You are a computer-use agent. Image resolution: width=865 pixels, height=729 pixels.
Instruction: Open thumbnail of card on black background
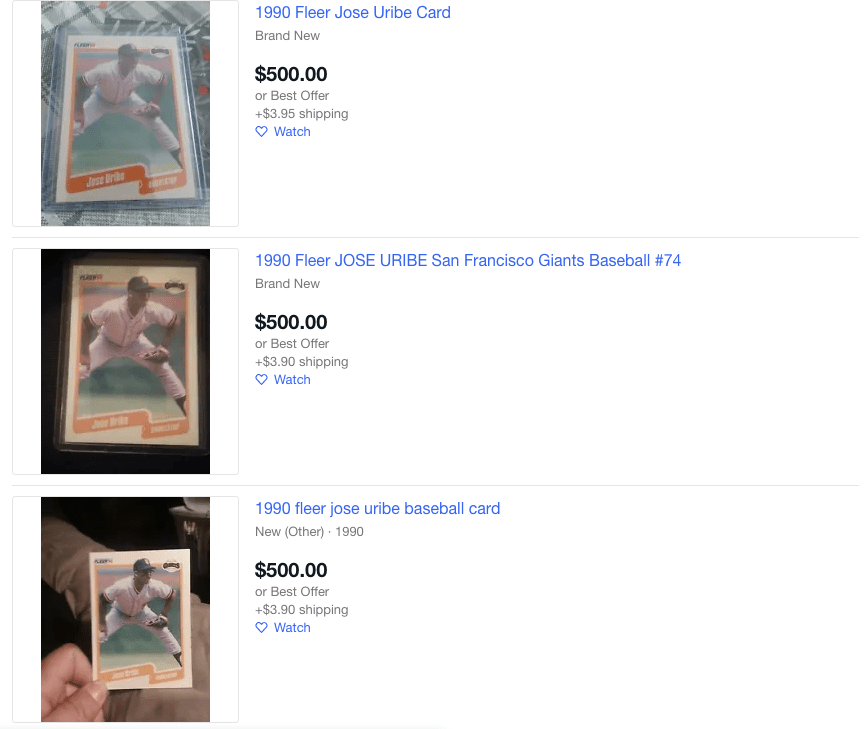(125, 361)
